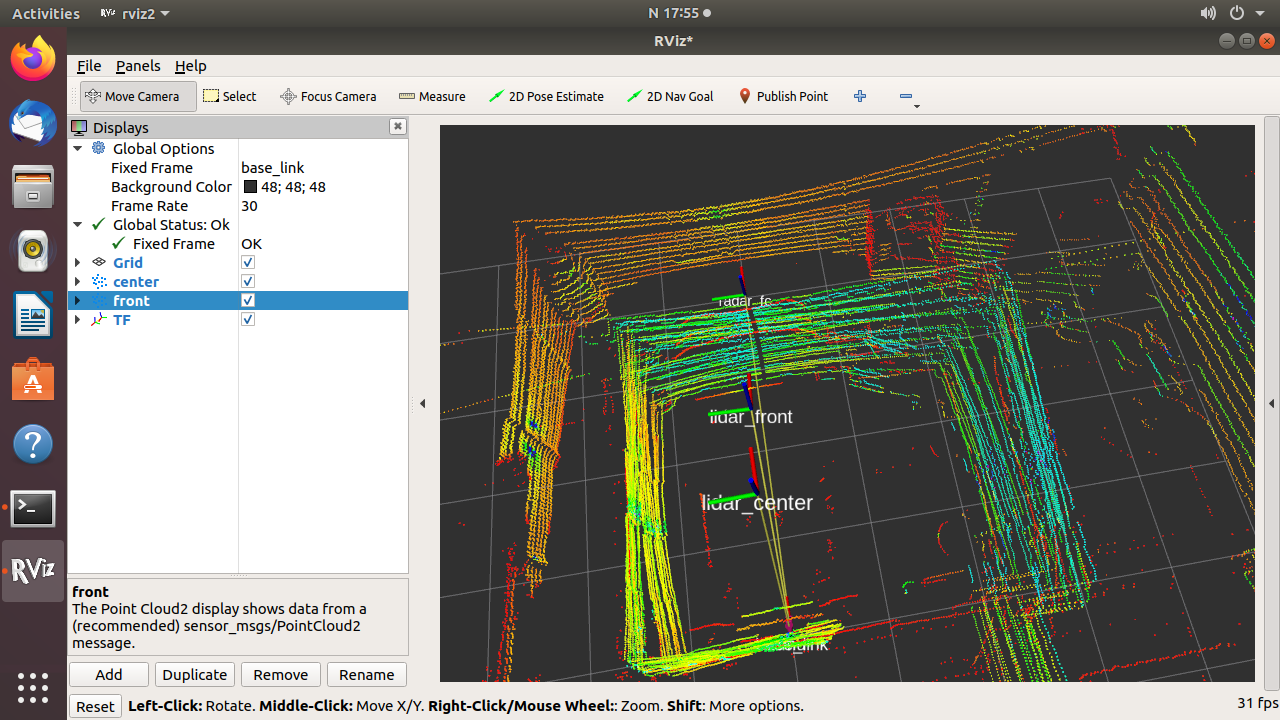The image size is (1280, 720).
Task: Activate the 2D Nav Goal tool
Action: 670,96
